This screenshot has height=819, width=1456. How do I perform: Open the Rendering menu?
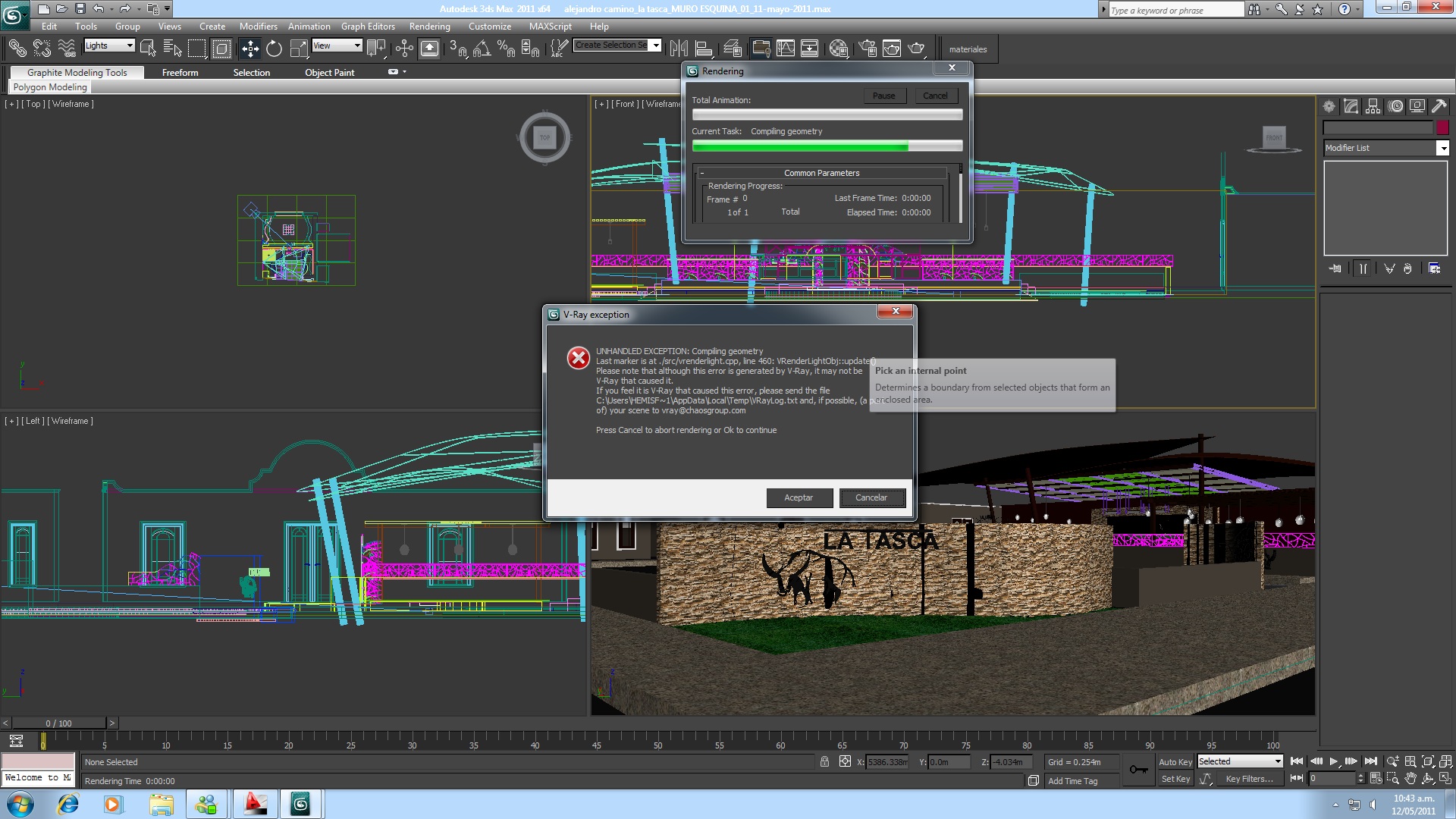coord(429,26)
